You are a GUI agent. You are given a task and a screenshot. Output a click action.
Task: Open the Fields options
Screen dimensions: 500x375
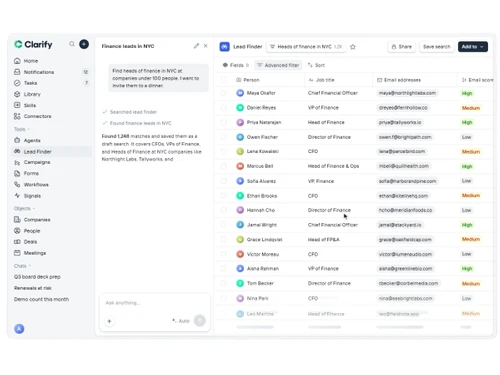click(x=236, y=65)
